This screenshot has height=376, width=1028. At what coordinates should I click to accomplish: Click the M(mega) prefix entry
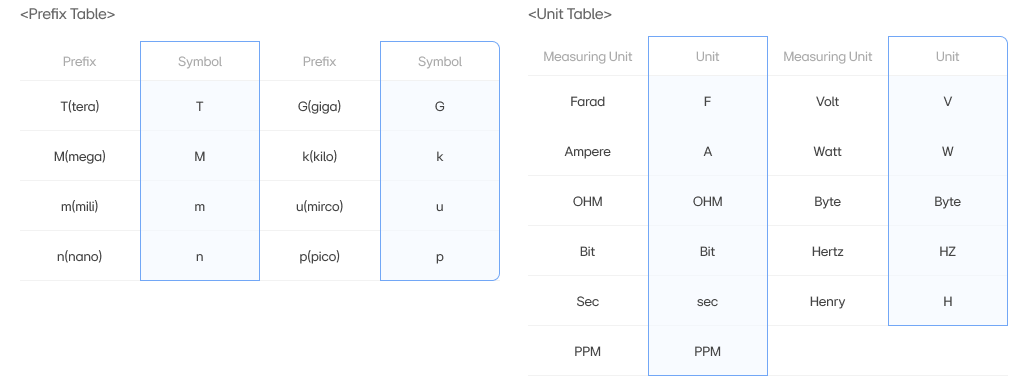click(x=79, y=157)
